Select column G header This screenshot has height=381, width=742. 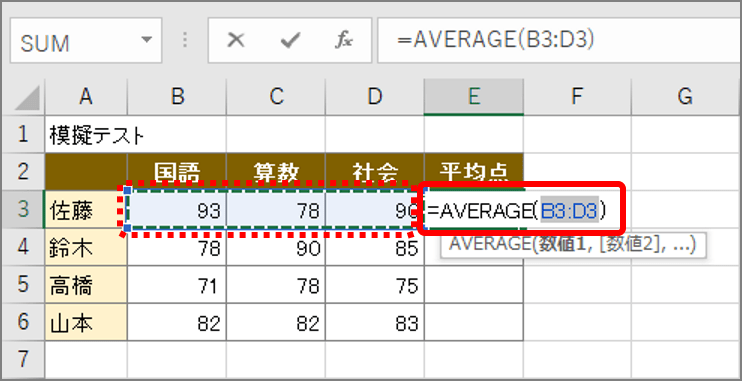tap(685, 97)
